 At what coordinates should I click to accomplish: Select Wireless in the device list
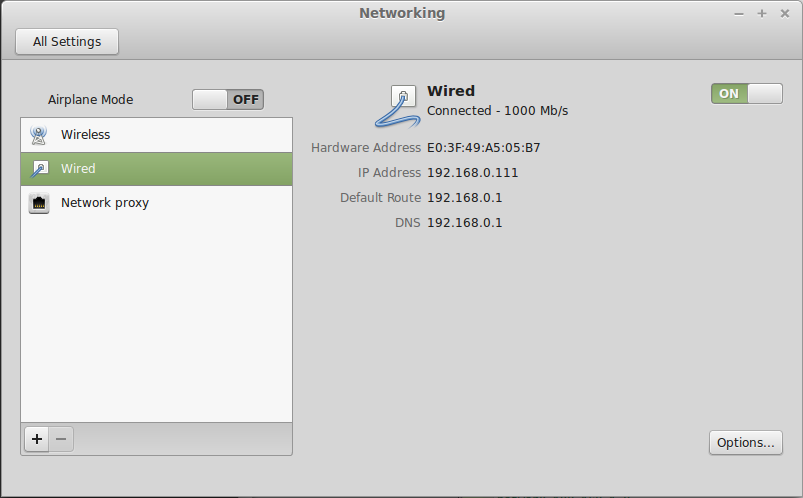(157, 135)
